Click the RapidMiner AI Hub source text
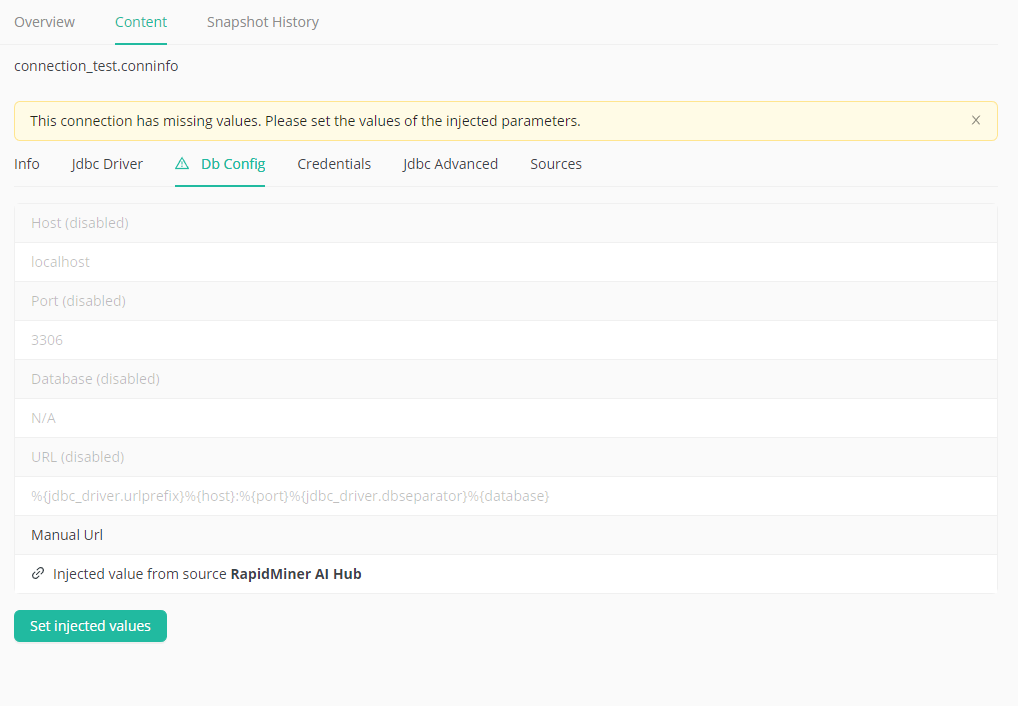 pyautogui.click(x=296, y=574)
